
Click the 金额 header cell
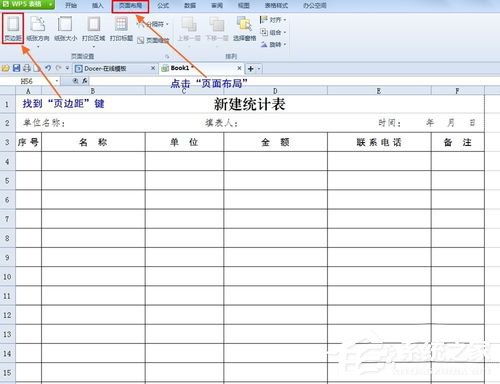(275, 142)
